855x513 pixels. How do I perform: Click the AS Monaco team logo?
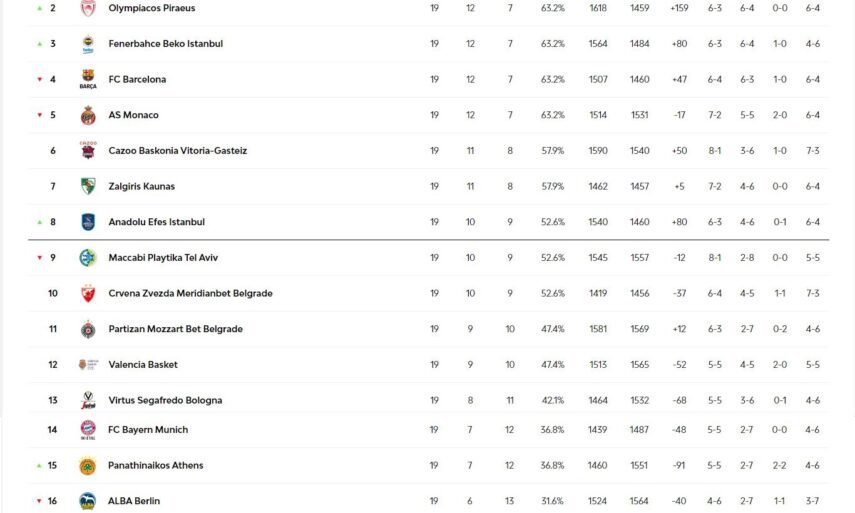[88, 115]
